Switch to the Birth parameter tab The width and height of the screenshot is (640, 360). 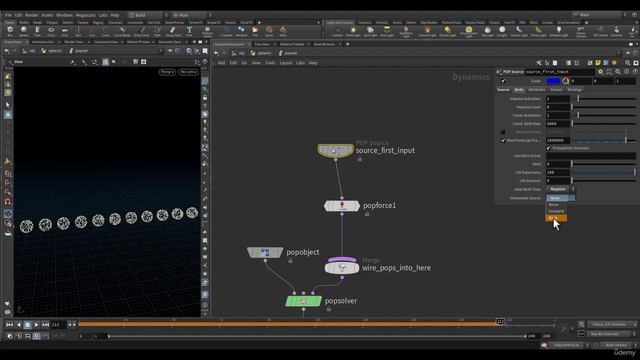click(x=519, y=90)
